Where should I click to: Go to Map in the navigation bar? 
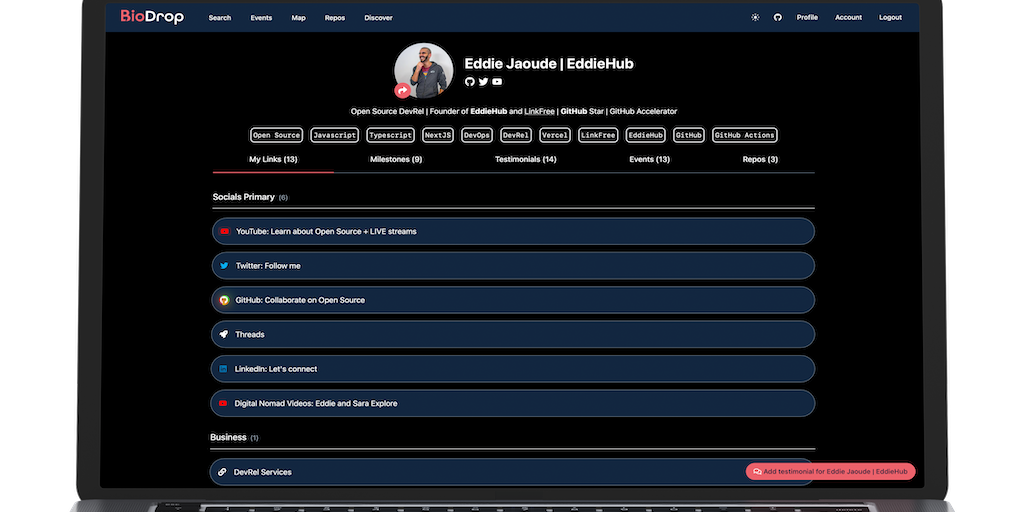pos(298,17)
